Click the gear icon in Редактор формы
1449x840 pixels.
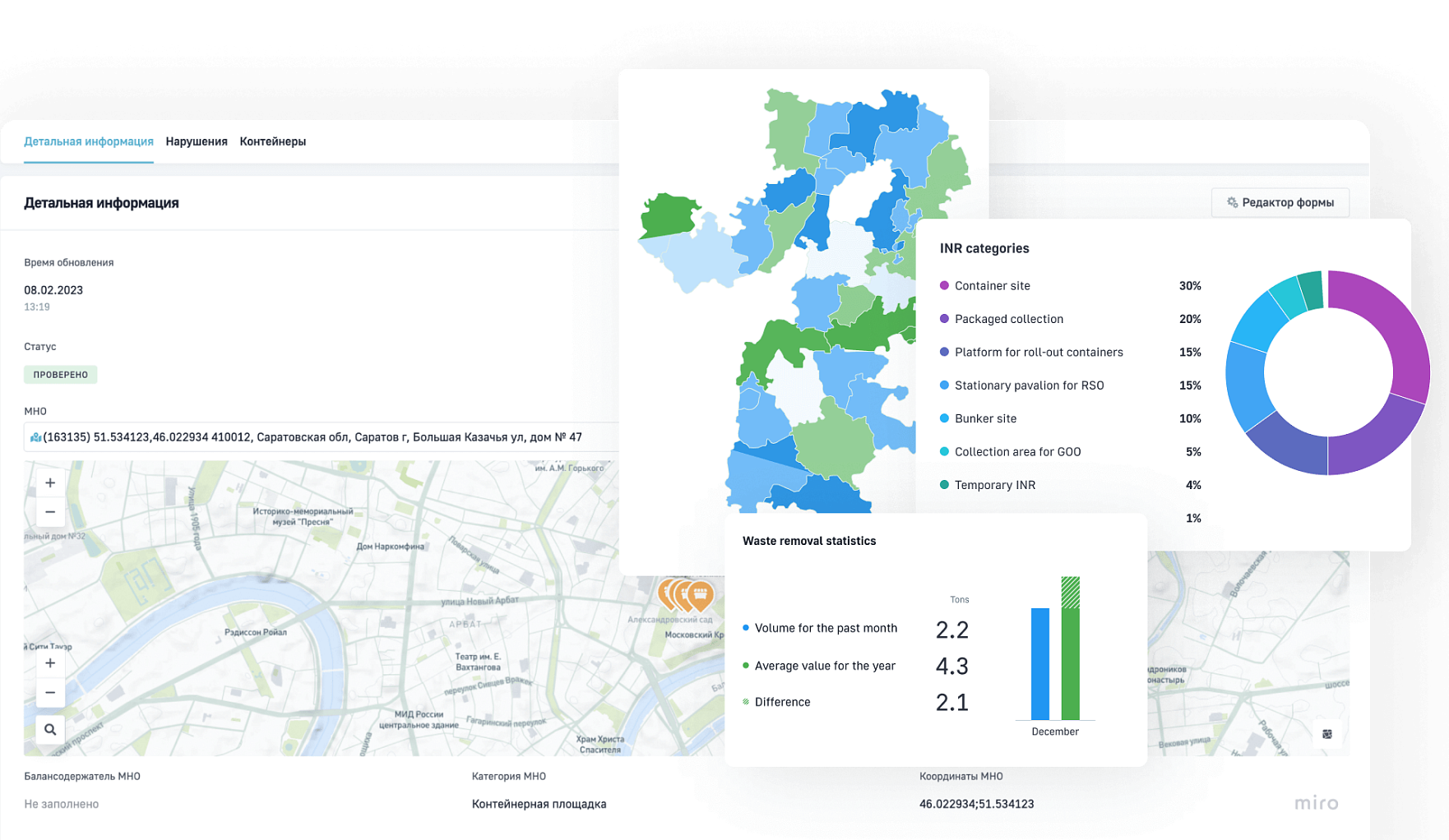[1232, 202]
